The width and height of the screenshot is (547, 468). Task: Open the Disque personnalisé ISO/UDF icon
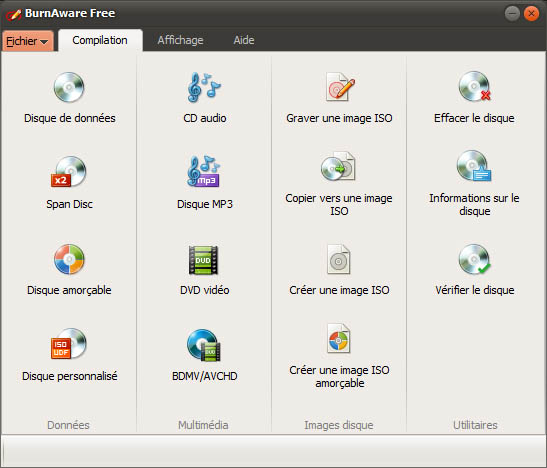click(69, 344)
